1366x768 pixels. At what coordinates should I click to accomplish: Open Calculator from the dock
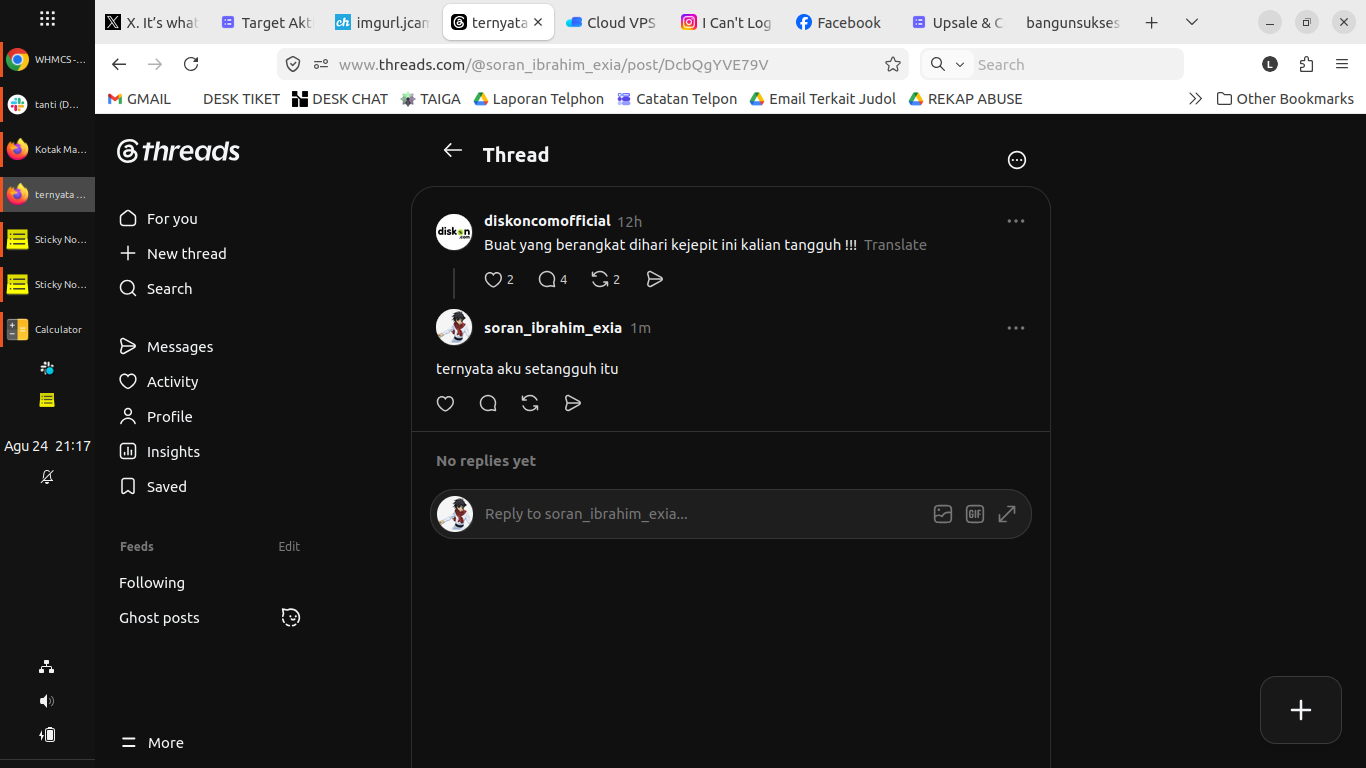[x=47, y=329]
